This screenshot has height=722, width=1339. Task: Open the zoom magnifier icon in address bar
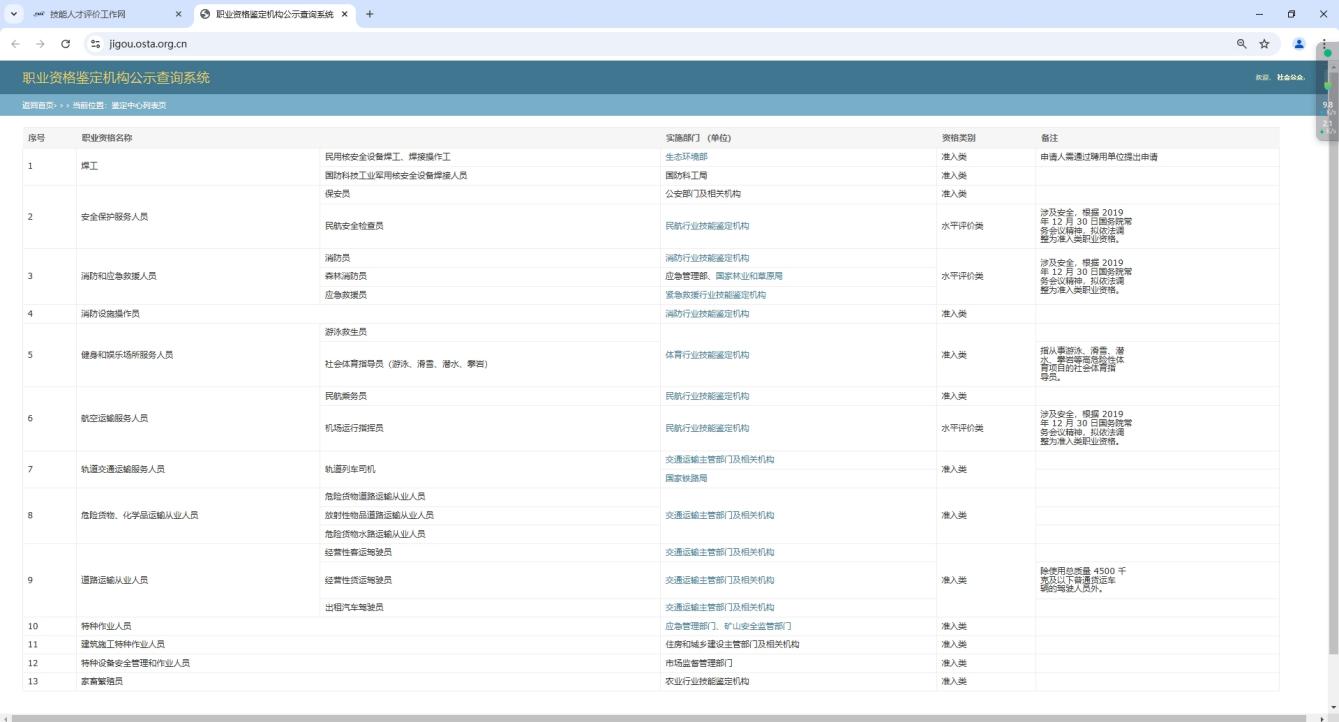1242,44
